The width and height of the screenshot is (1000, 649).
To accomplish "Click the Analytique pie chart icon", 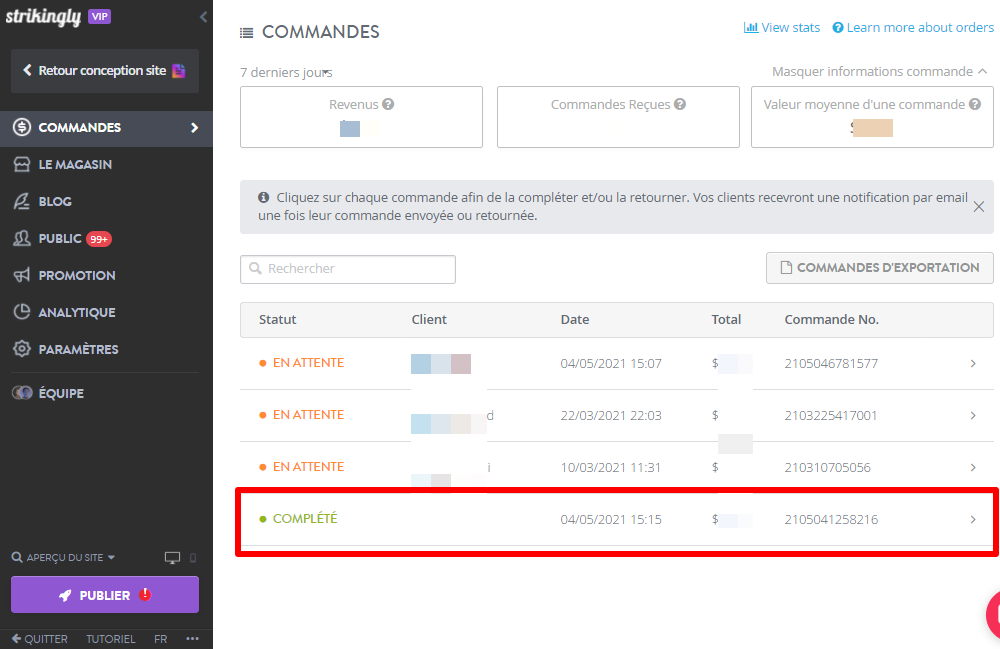I will 22,312.
